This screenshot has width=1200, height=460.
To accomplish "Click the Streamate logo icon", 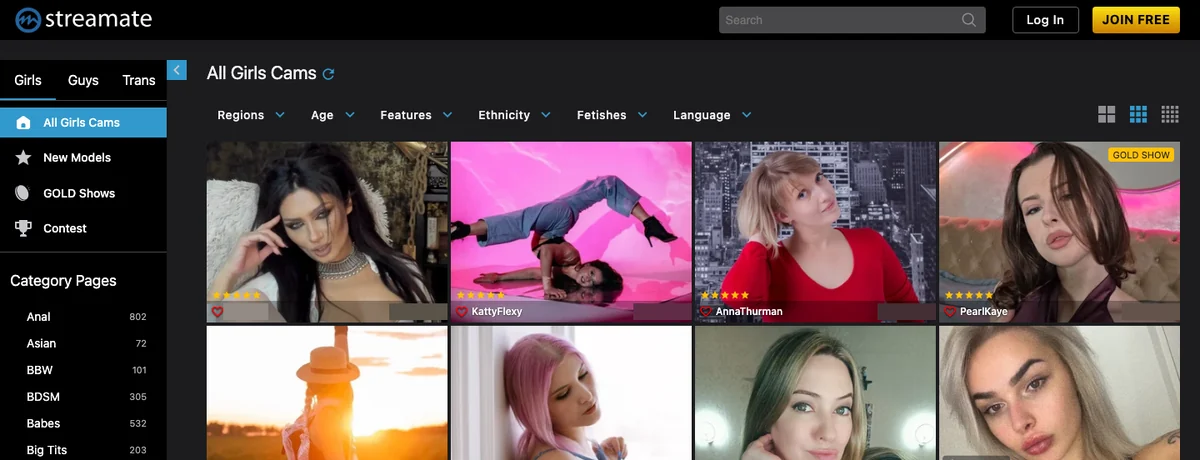I will click(x=28, y=19).
